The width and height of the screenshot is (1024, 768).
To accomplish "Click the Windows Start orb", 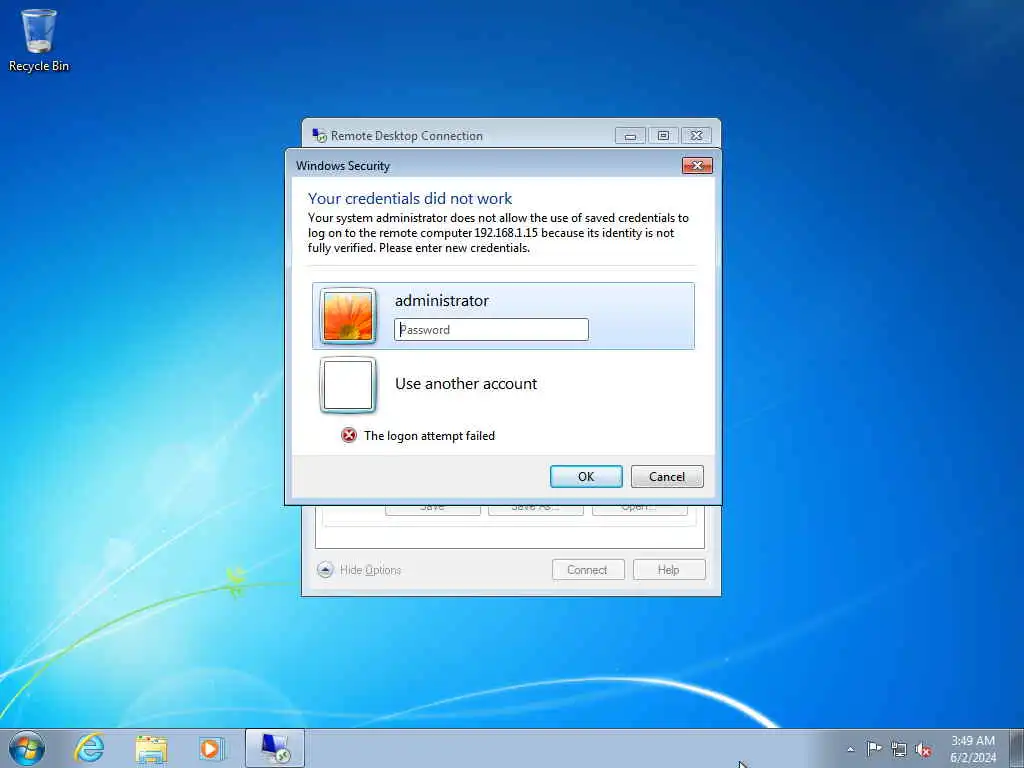I will coord(27,748).
